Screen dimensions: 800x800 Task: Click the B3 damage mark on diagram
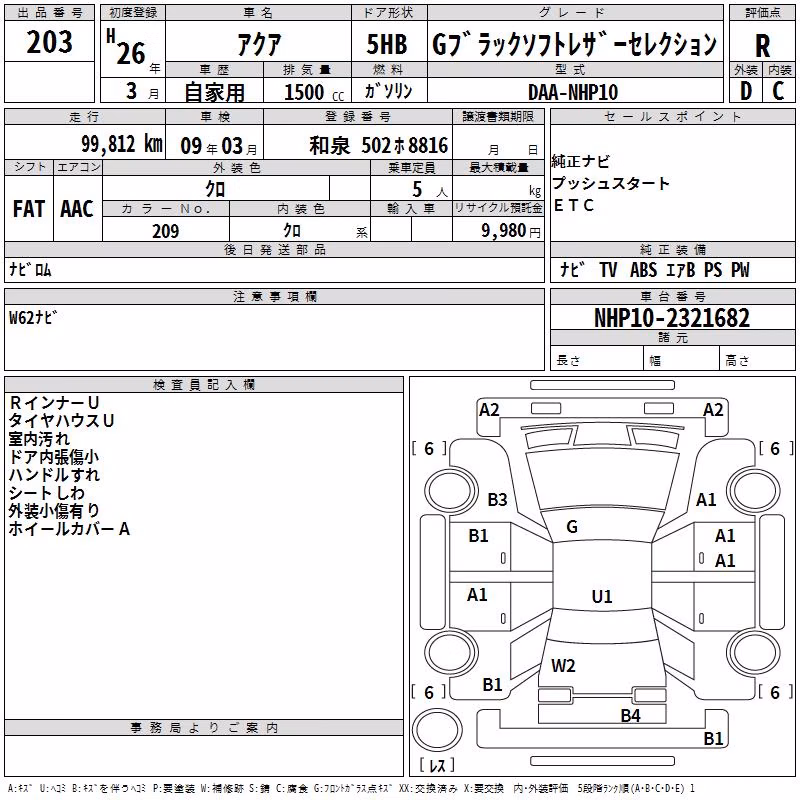coord(497,499)
